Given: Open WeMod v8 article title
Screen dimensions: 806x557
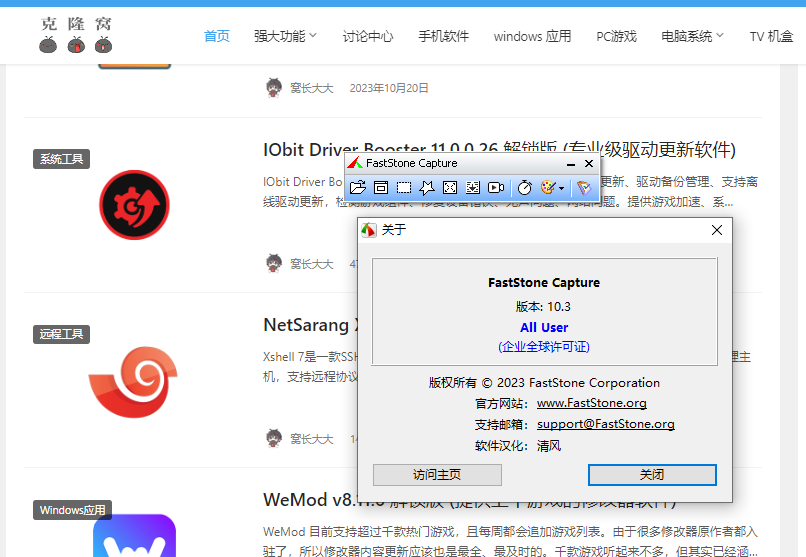Looking at the screenshot, I should (469, 500).
